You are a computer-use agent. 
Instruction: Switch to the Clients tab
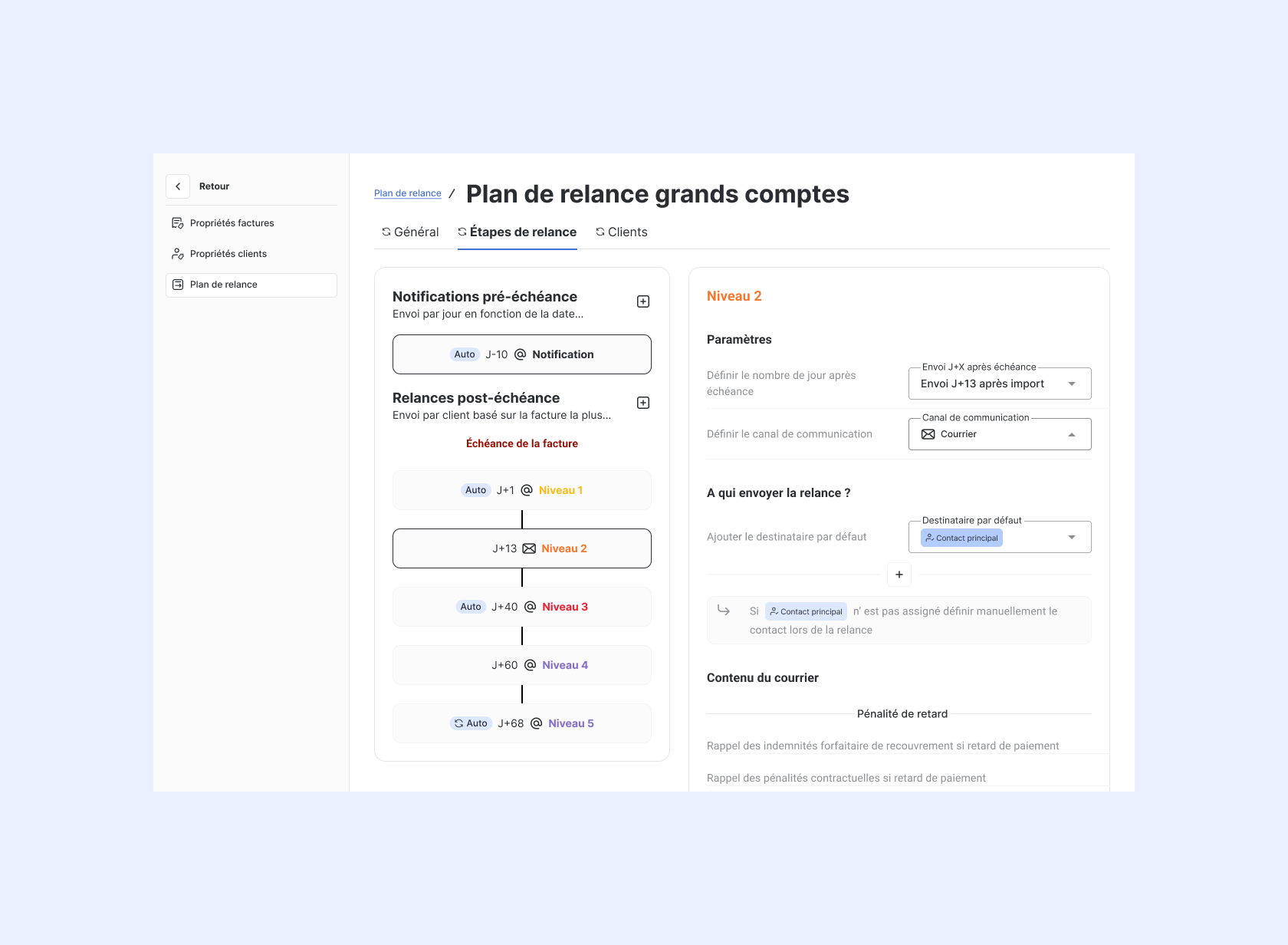622,232
